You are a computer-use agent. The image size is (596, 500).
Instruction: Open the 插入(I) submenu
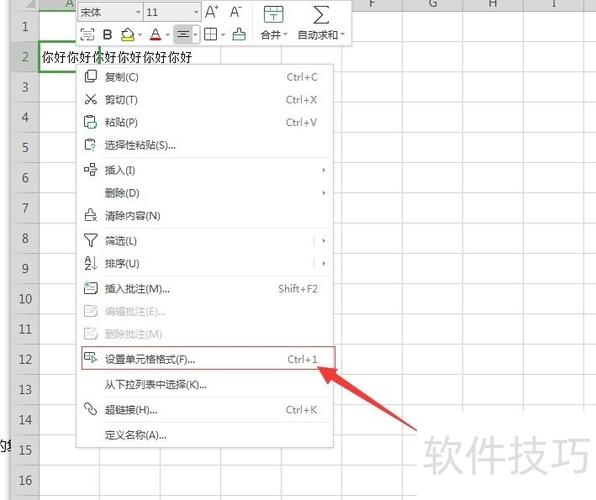[x=205, y=170]
